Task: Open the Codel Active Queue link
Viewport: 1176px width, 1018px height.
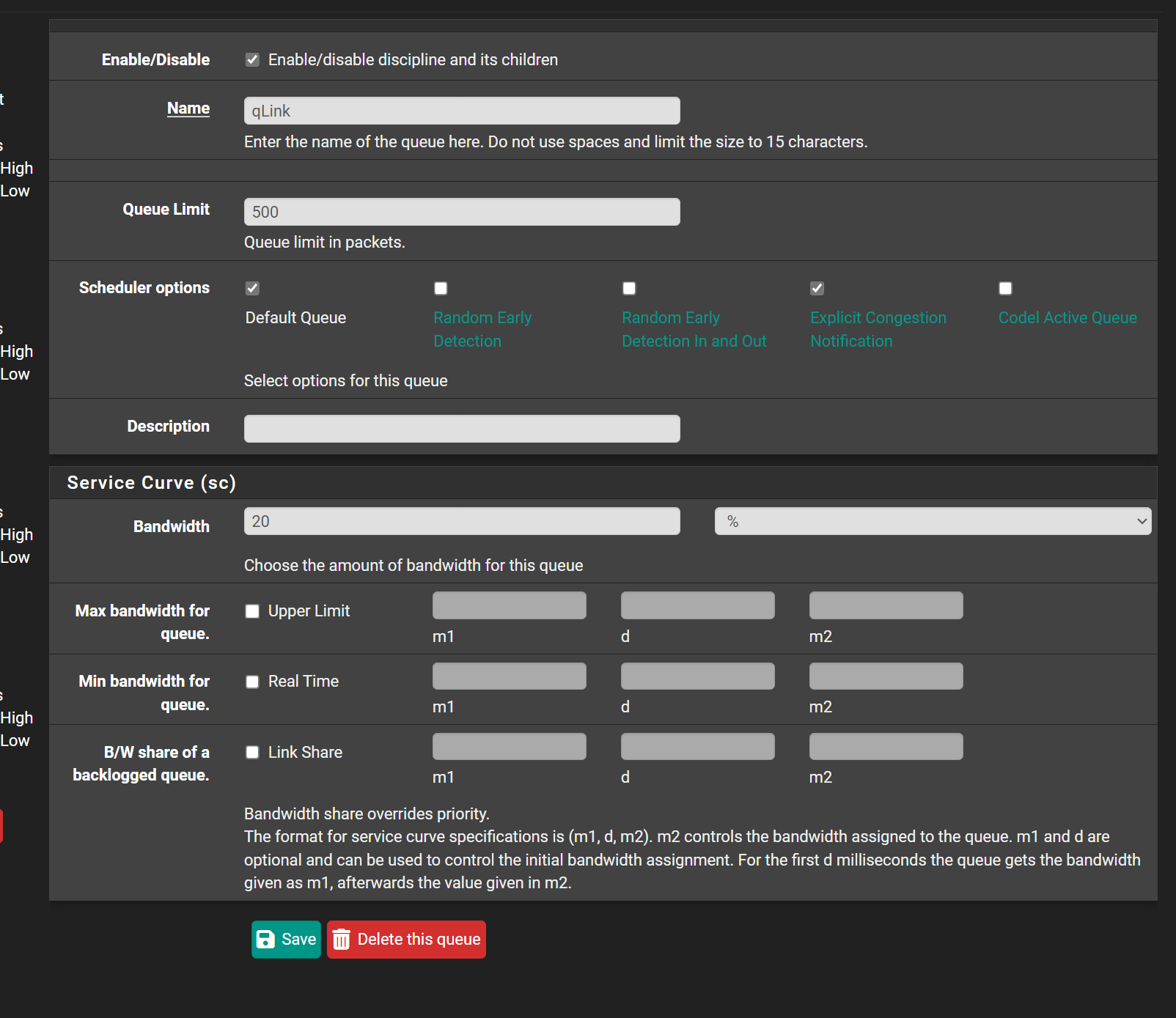Action: [x=1067, y=317]
